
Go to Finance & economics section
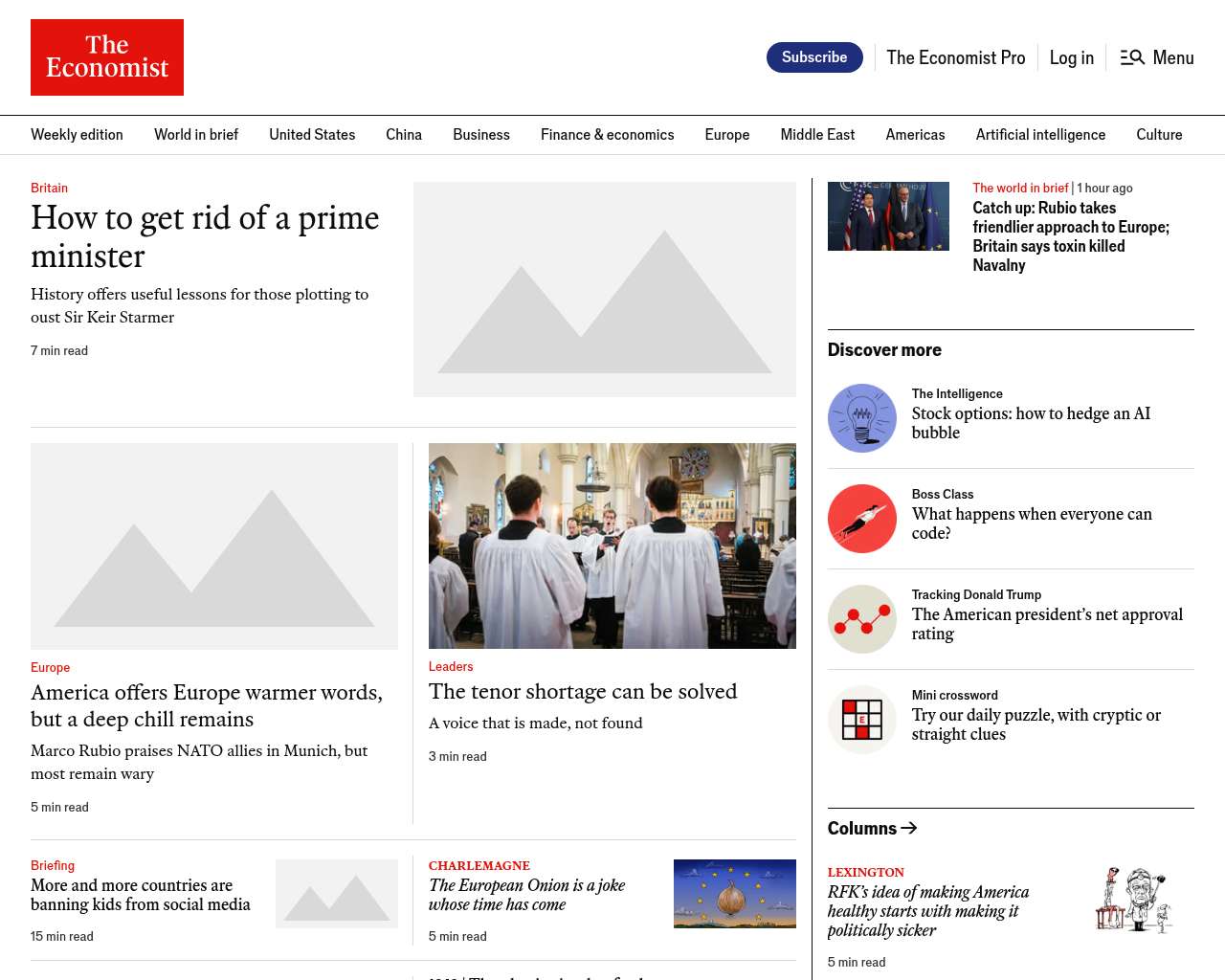pyautogui.click(x=607, y=135)
